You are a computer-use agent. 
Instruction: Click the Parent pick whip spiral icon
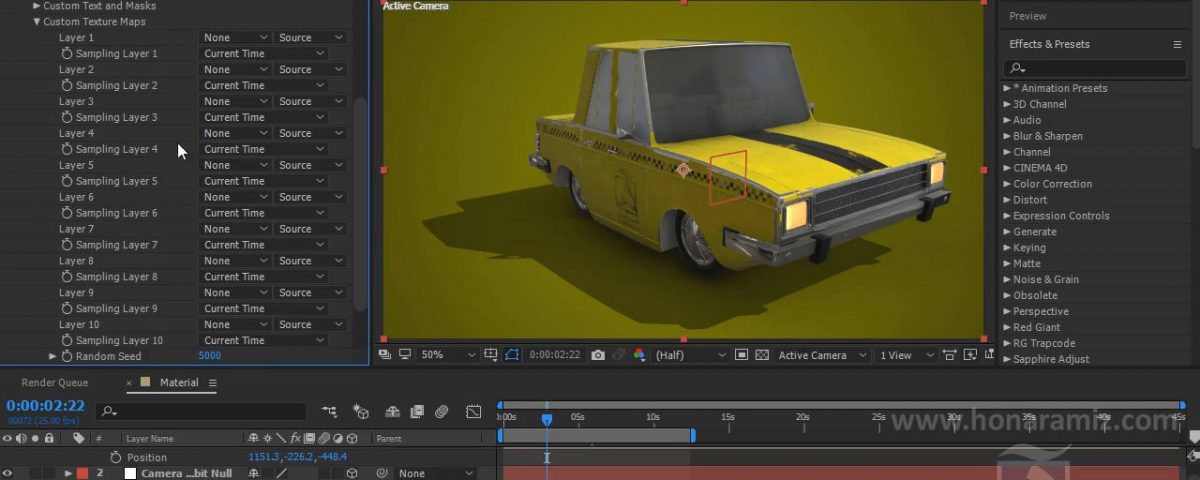(381, 473)
